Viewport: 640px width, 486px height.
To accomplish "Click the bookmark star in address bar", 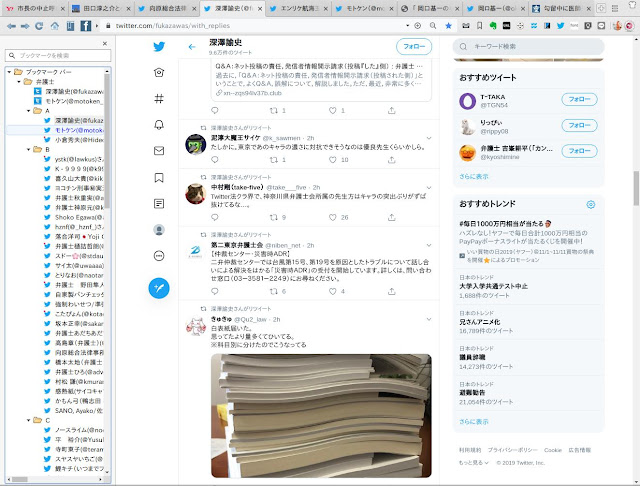I will 449,26.
